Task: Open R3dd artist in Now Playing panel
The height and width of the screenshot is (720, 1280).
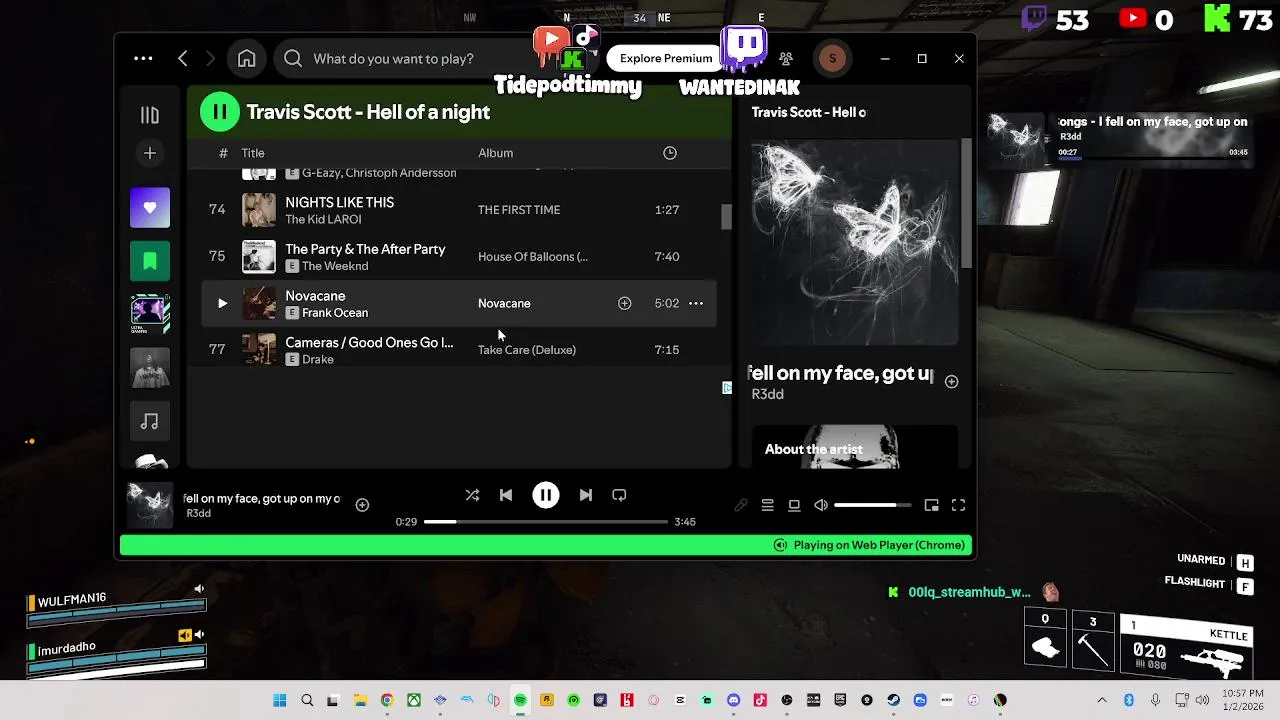Action: pos(767,394)
